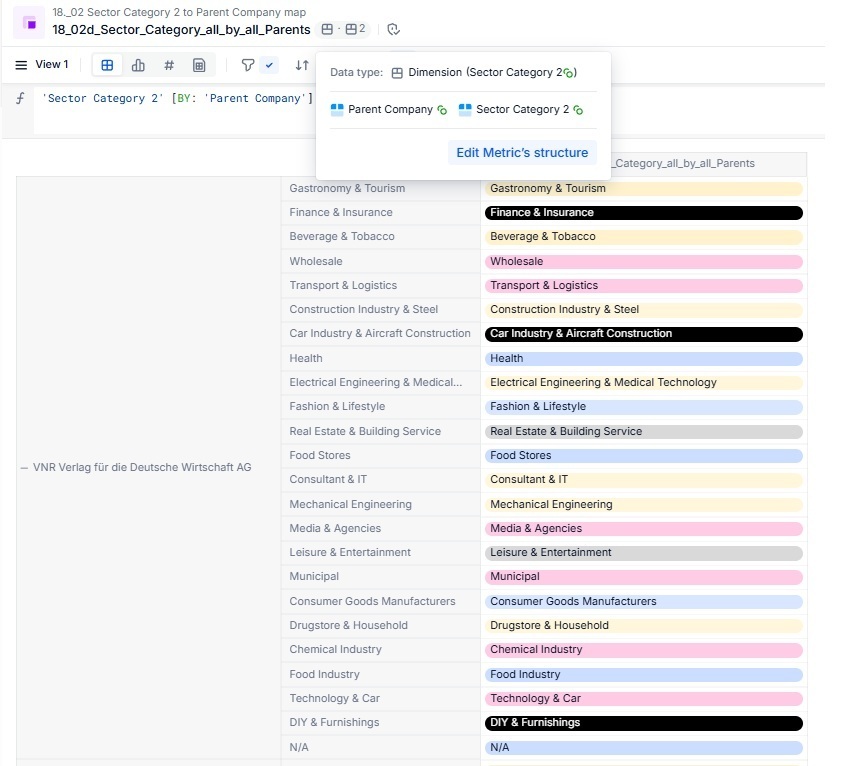
Task: Click the 'Drugstore & Household' row label
Action: tap(349, 625)
